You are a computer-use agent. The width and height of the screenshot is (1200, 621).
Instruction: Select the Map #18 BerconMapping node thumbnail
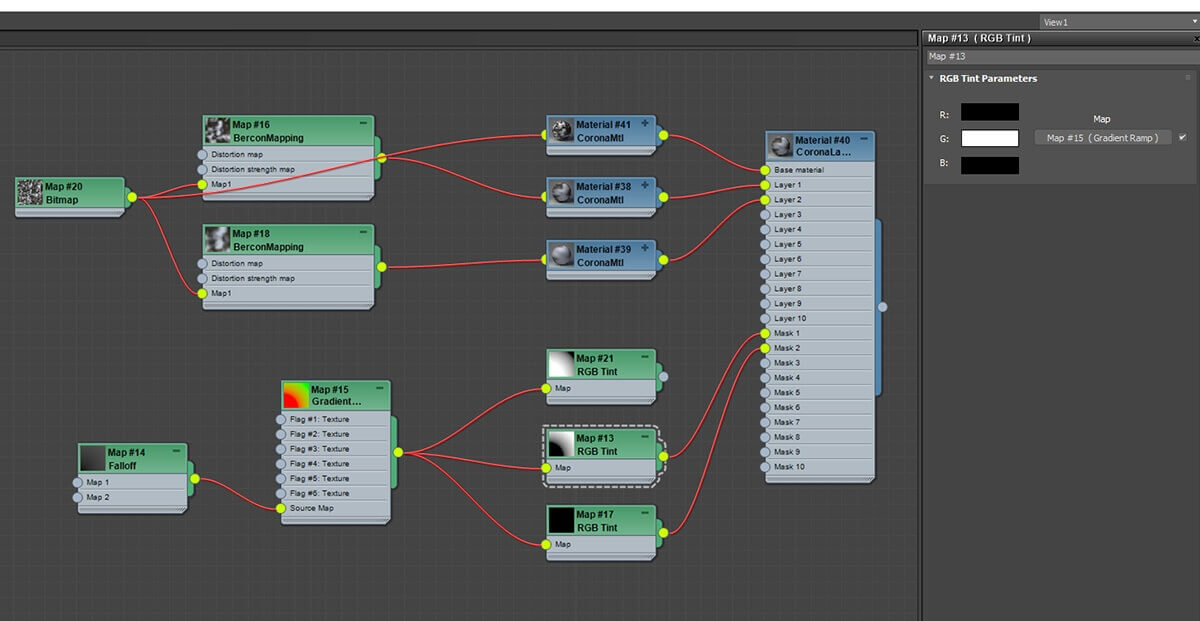tap(217, 239)
